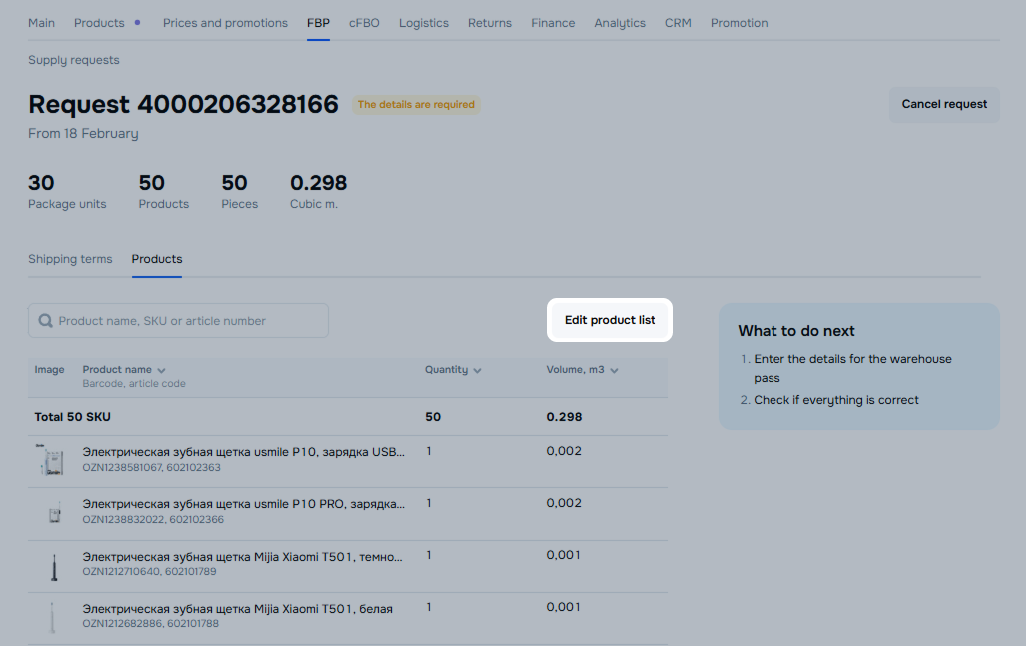This screenshot has width=1026, height=646.
Task: Click the Cancel request button
Action: pyautogui.click(x=944, y=104)
